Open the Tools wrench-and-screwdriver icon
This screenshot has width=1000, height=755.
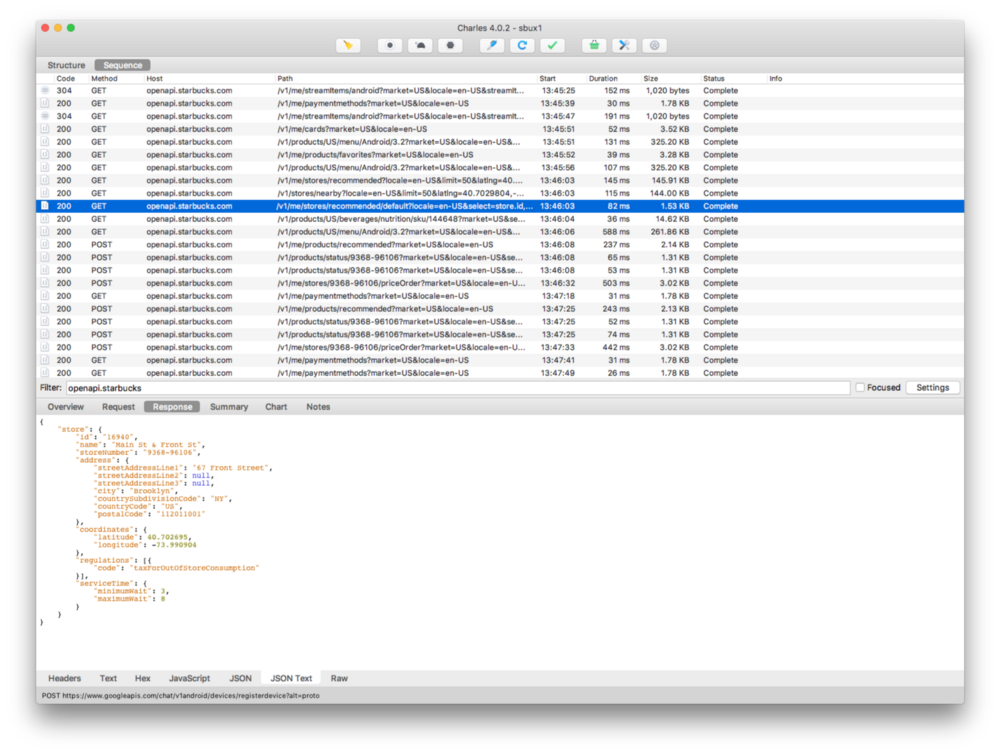pyautogui.click(x=624, y=45)
